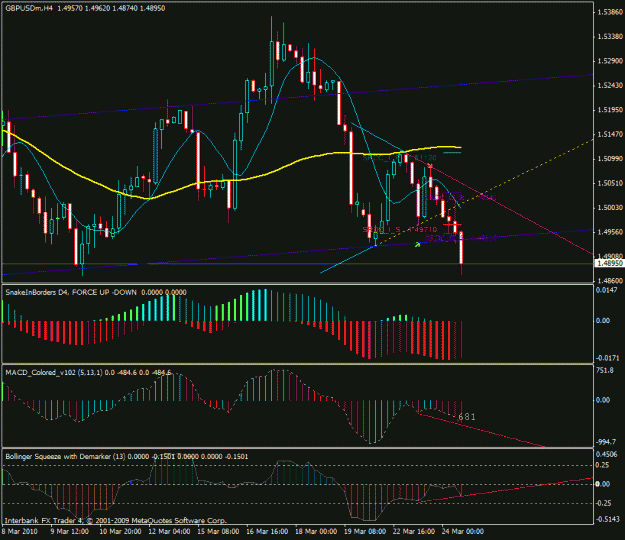The image size is (625, 540).
Task: Click the 1.53380 price axis label
Action: click(610, 37)
